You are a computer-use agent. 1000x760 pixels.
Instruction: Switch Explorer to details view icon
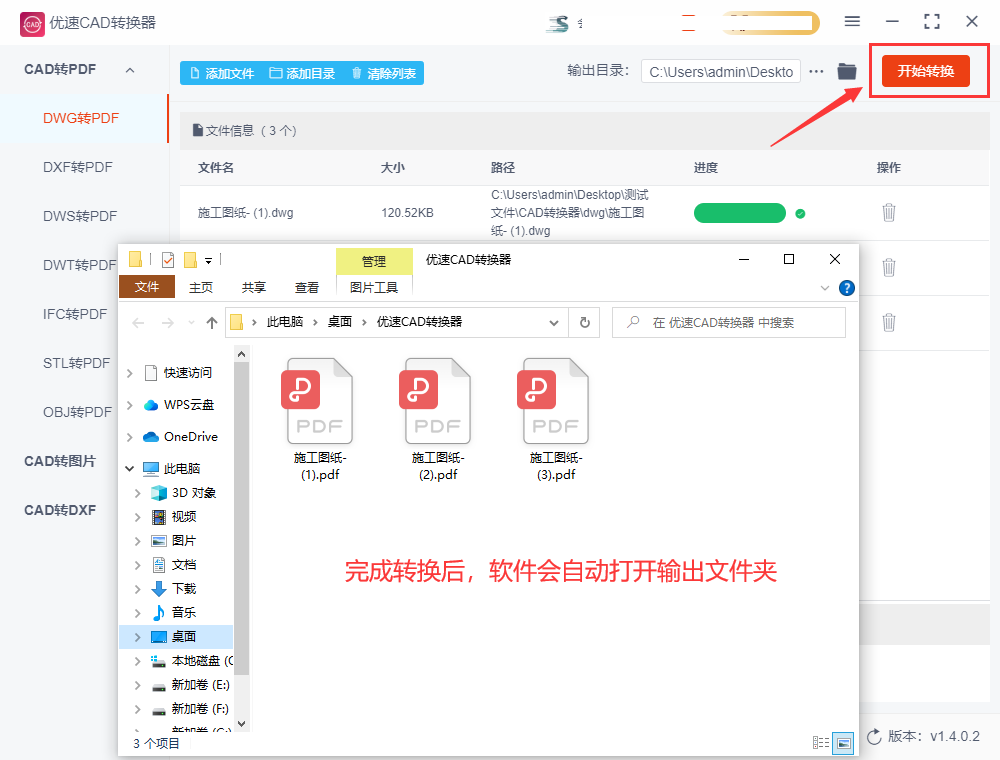[x=821, y=743]
